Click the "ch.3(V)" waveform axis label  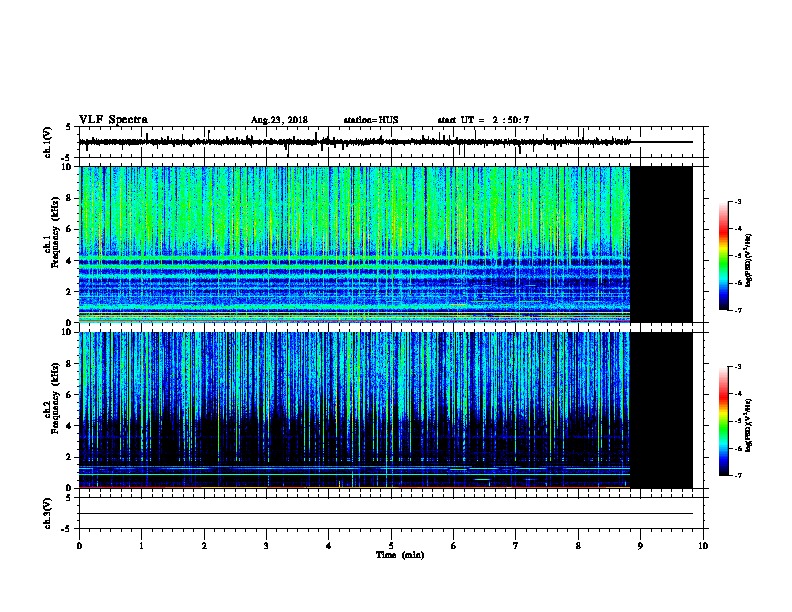(48, 513)
